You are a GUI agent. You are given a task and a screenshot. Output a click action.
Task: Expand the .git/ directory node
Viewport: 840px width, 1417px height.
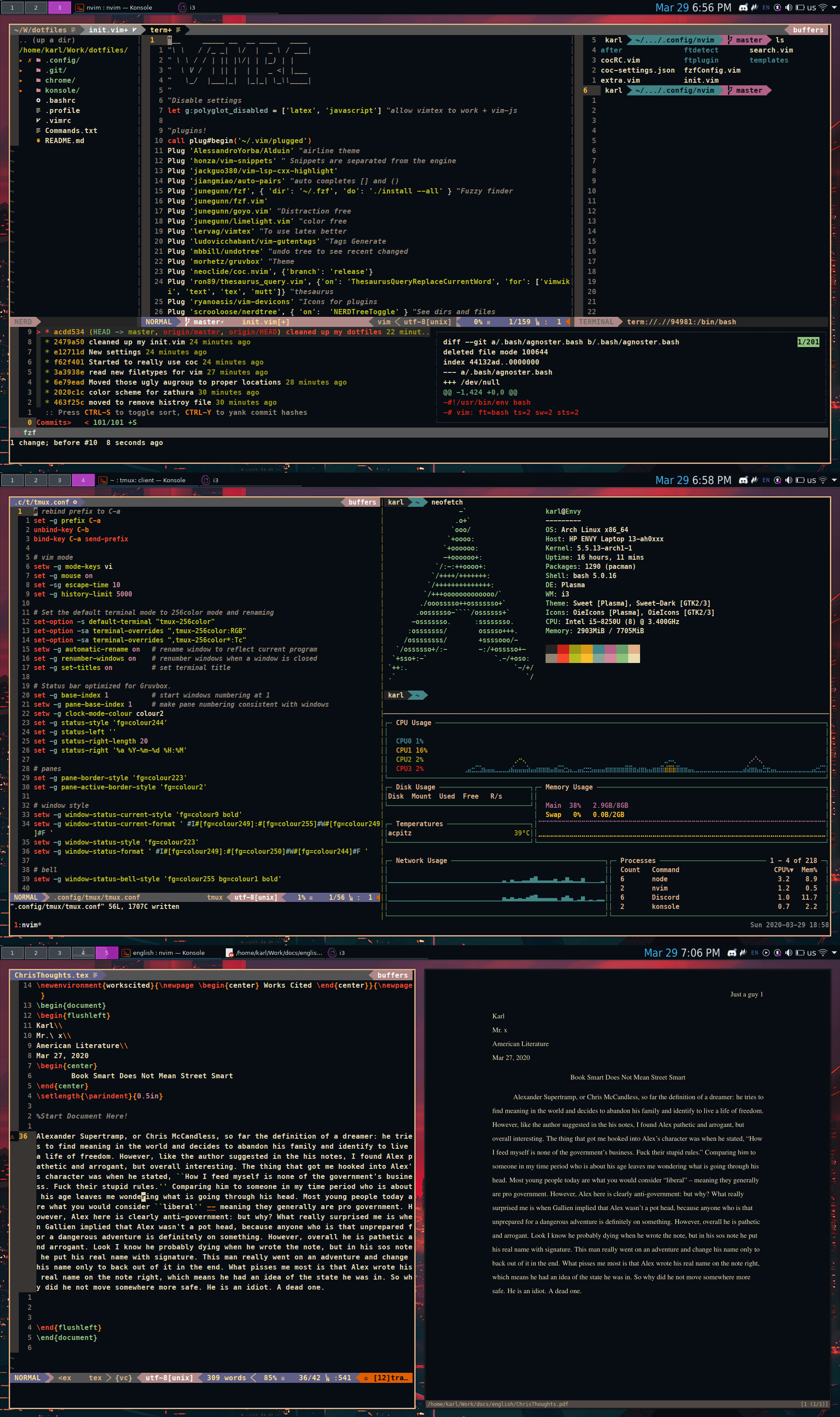pyautogui.click(x=21, y=70)
